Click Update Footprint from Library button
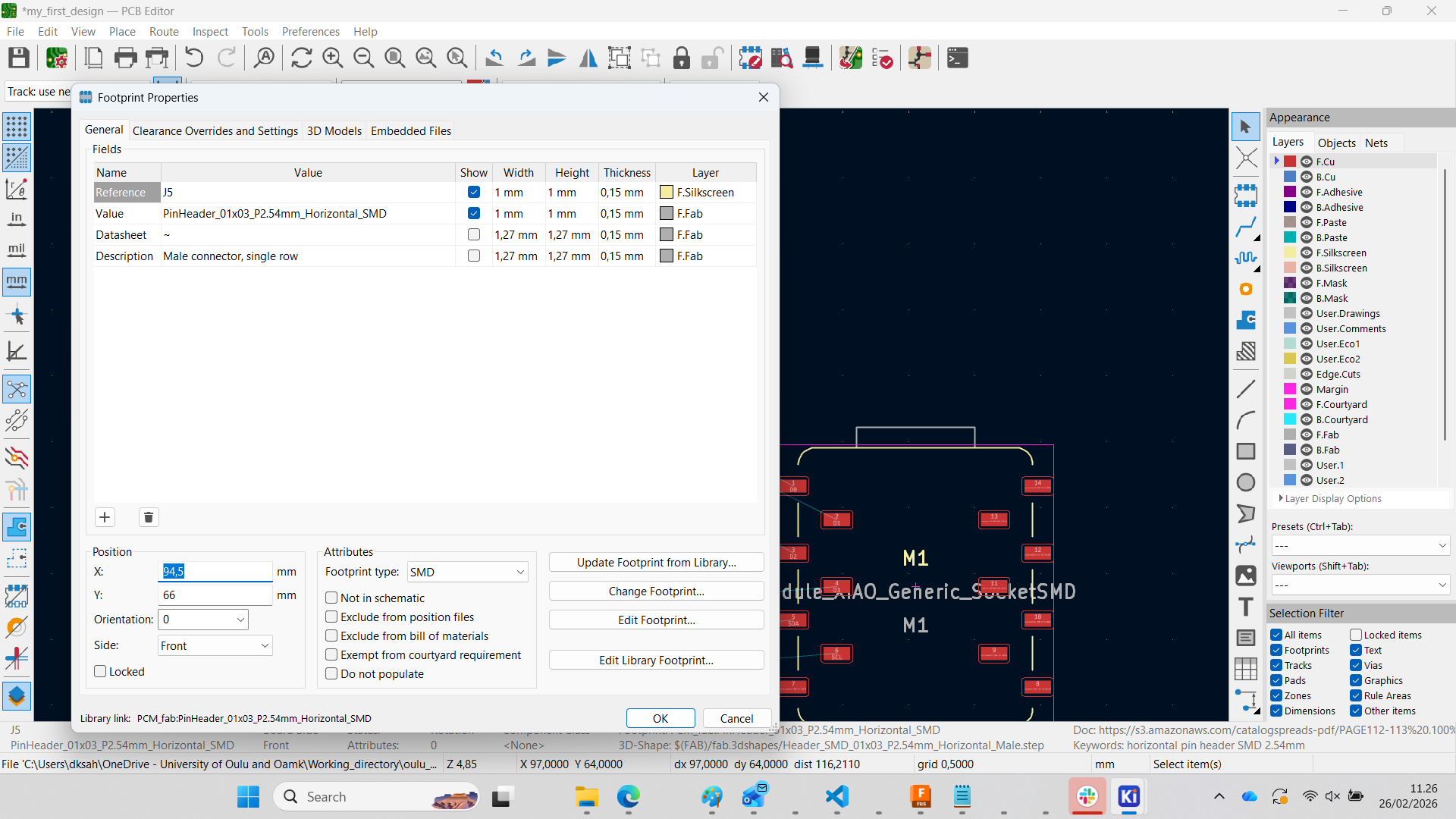 coord(656,562)
